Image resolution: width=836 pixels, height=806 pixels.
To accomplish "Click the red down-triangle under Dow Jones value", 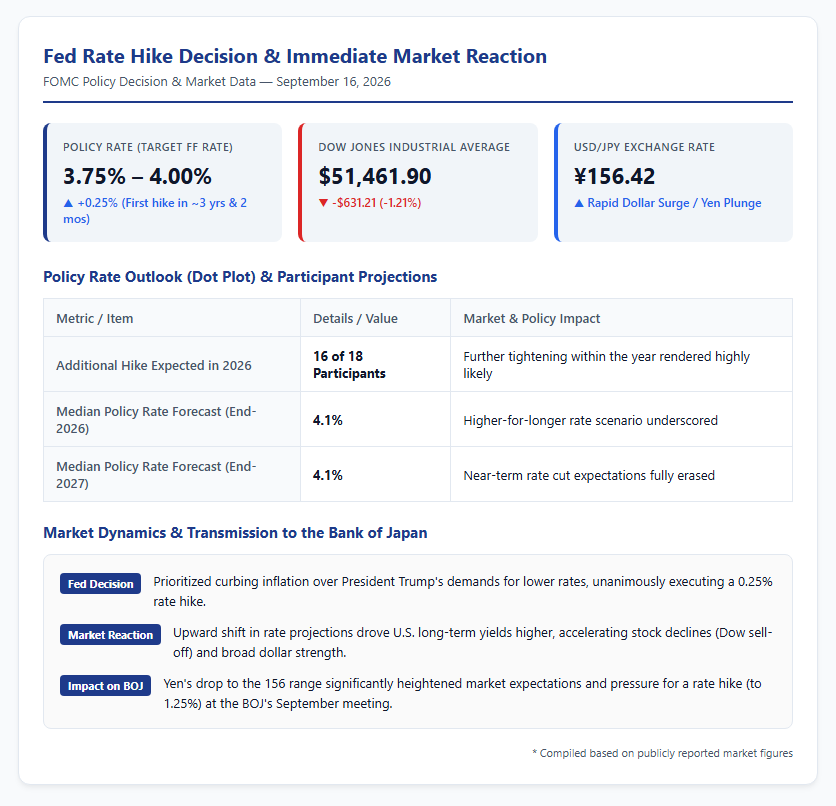I will (x=323, y=203).
